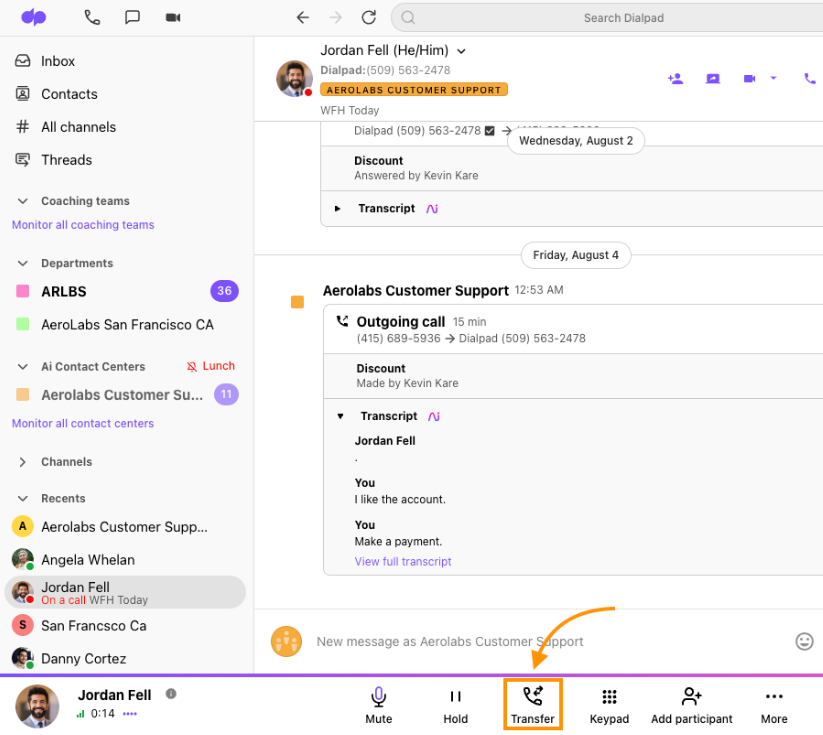823x735 pixels.
Task: Open the emoji picker
Action: coord(804,641)
